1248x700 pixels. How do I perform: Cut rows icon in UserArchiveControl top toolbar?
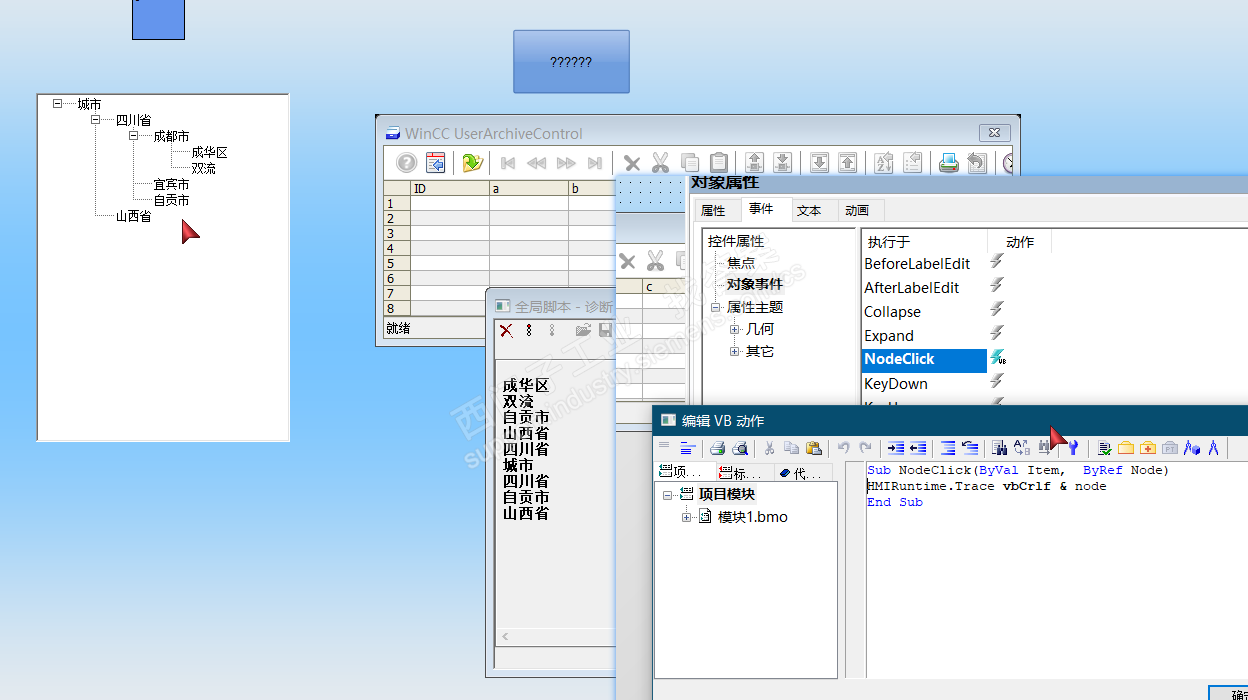(x=661, y=163)
